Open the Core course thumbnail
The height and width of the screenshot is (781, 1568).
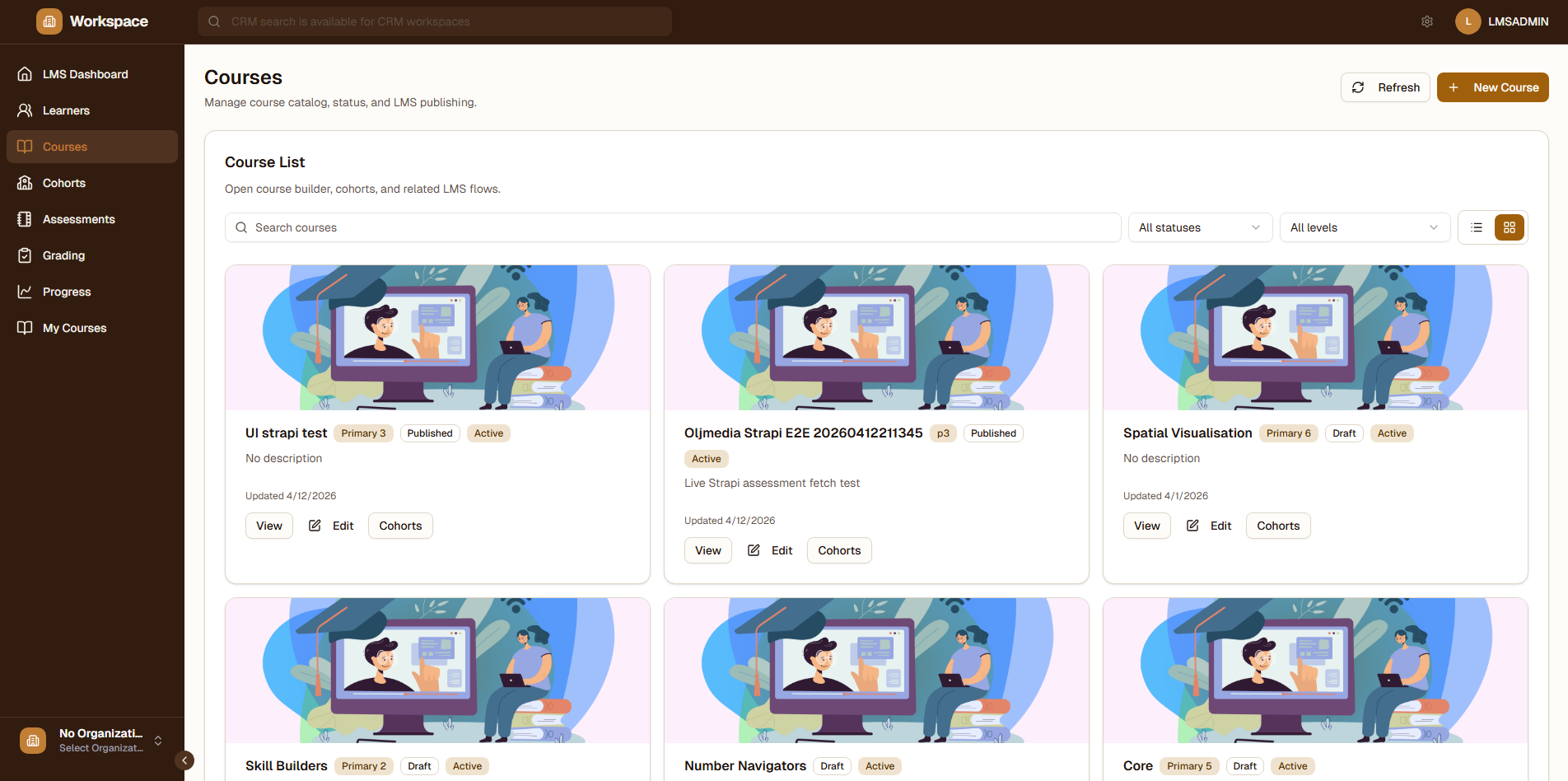point(1315,671)
